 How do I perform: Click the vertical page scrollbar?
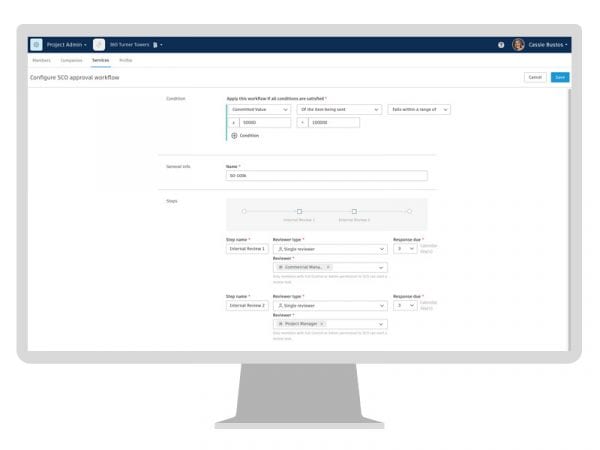point(570,219)
